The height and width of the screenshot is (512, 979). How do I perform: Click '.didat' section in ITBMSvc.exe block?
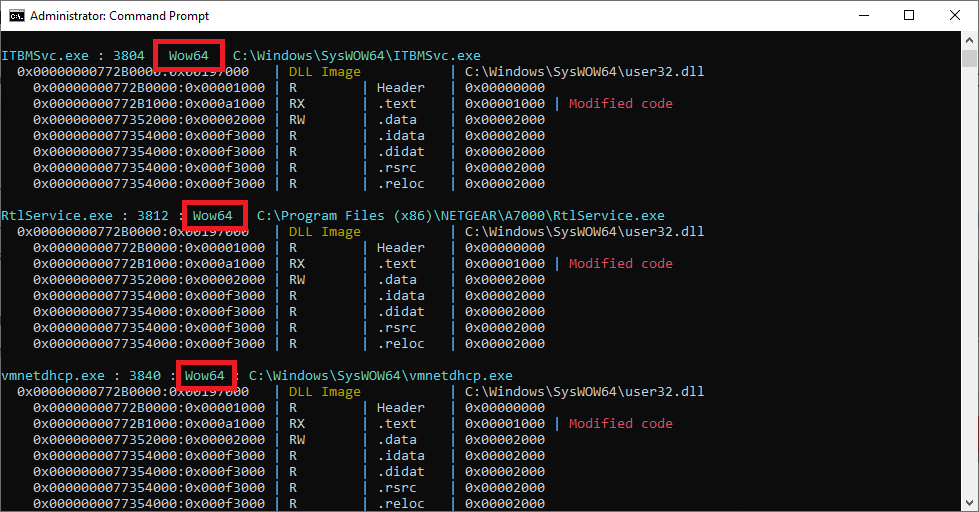coord(401,152)
